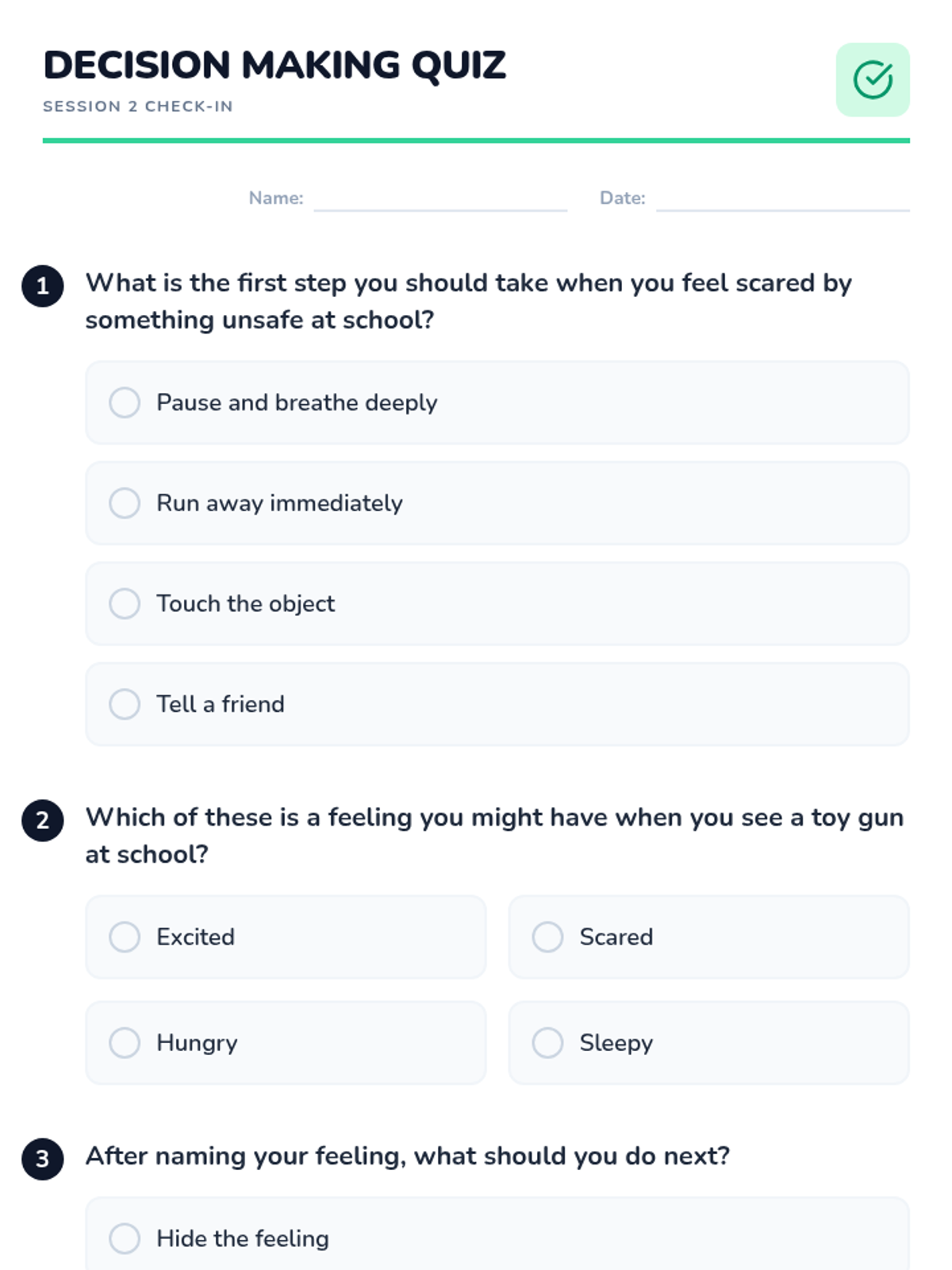
Task: Choose 'Excited' as the feeling
Action: pos(125,937)
